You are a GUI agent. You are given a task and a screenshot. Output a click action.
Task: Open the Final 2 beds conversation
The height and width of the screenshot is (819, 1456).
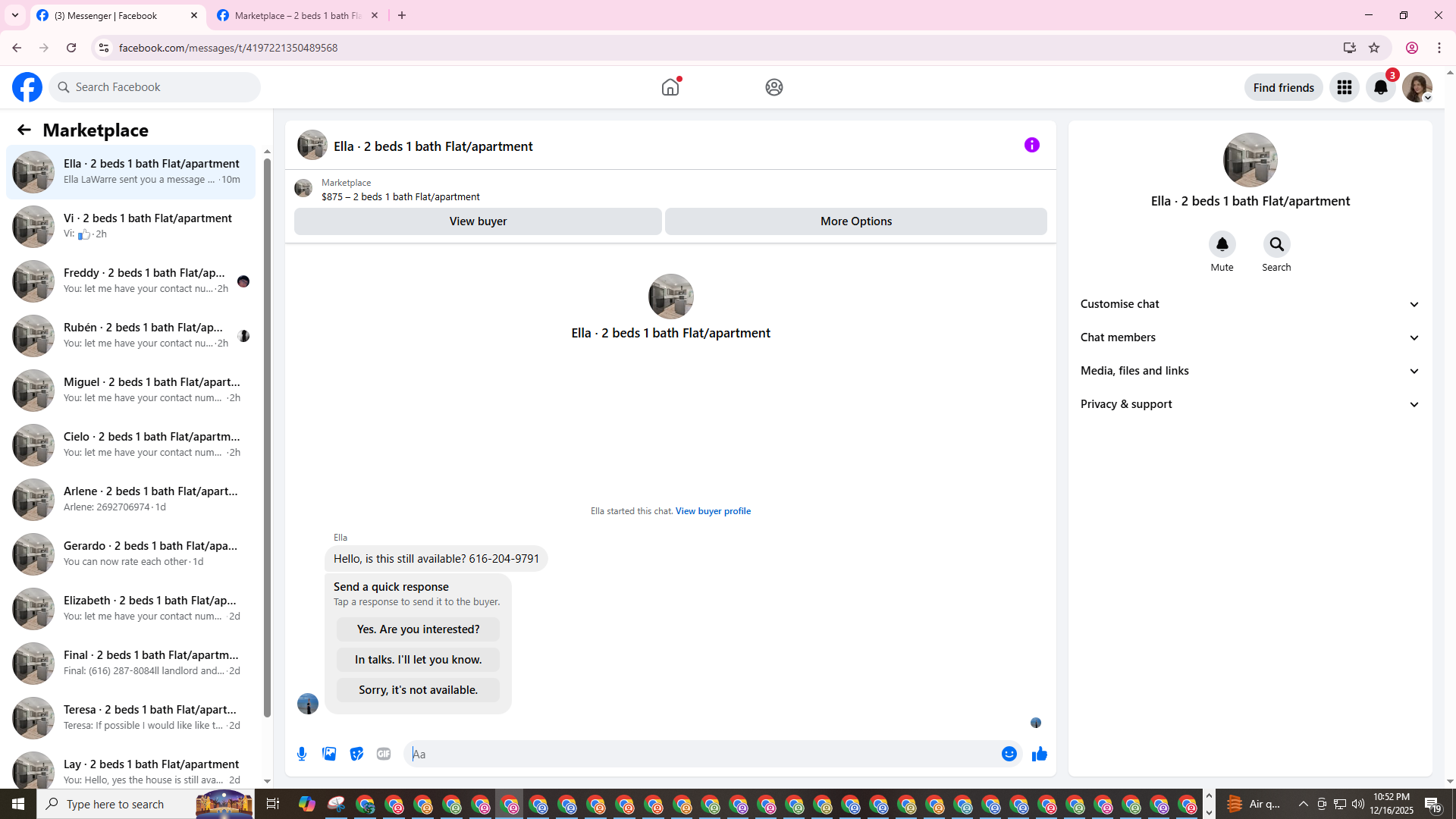click(130, 663)
